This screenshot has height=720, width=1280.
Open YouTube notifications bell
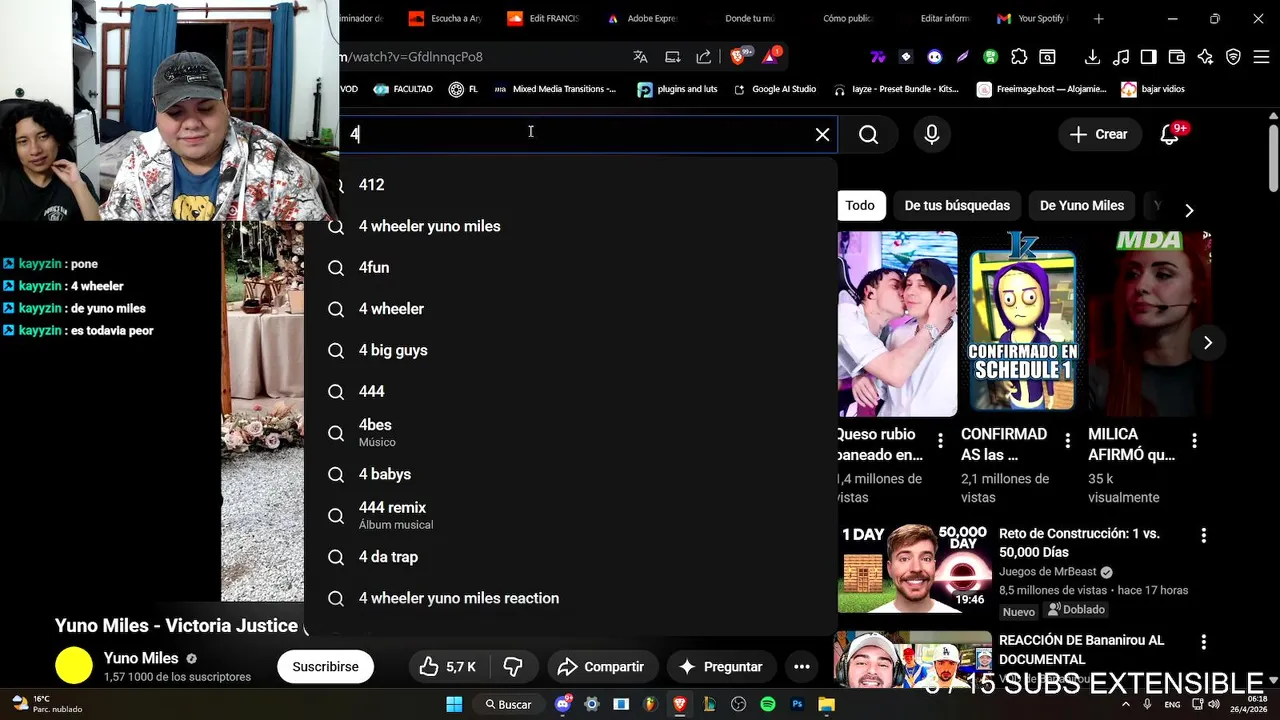point(1170,134)
